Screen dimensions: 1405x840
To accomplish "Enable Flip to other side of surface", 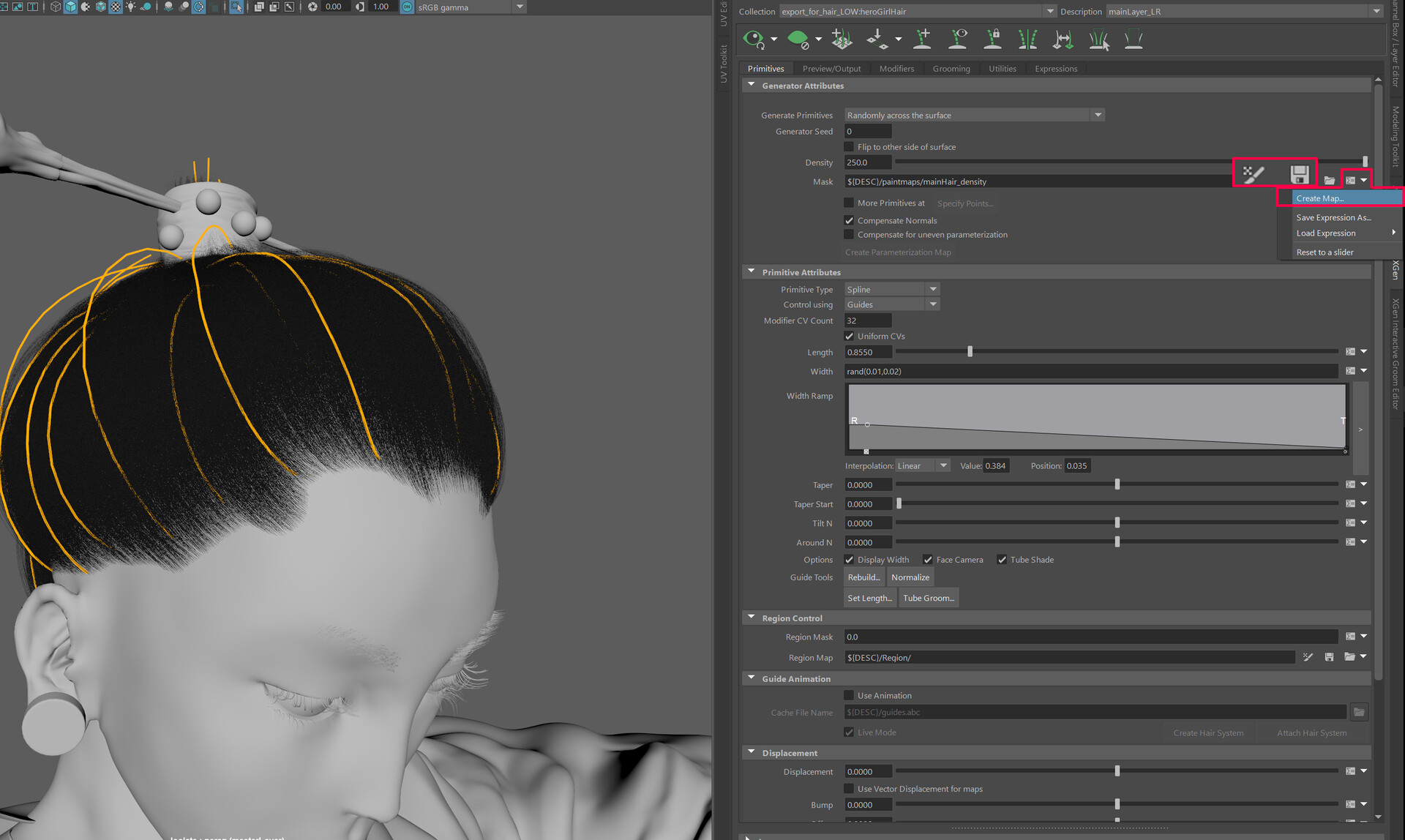I will 849,147.
